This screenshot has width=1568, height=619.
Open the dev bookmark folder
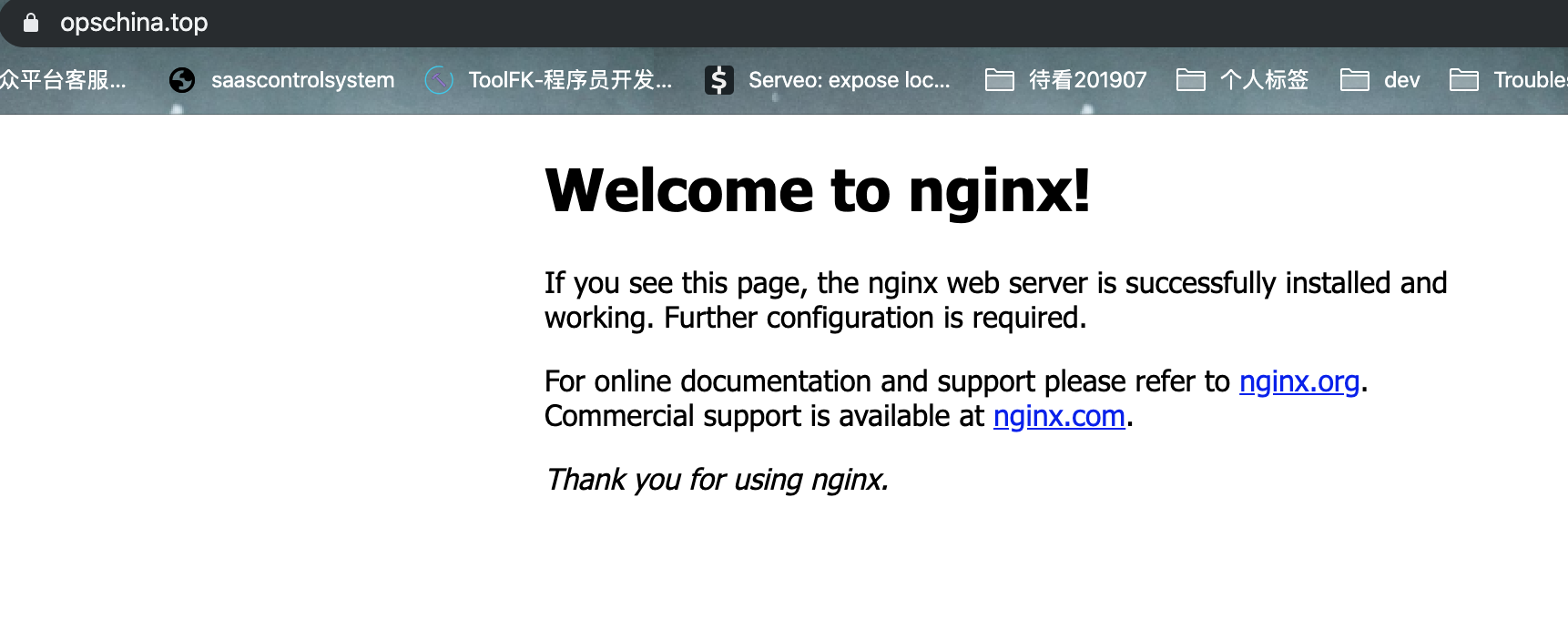[1380, 80]
